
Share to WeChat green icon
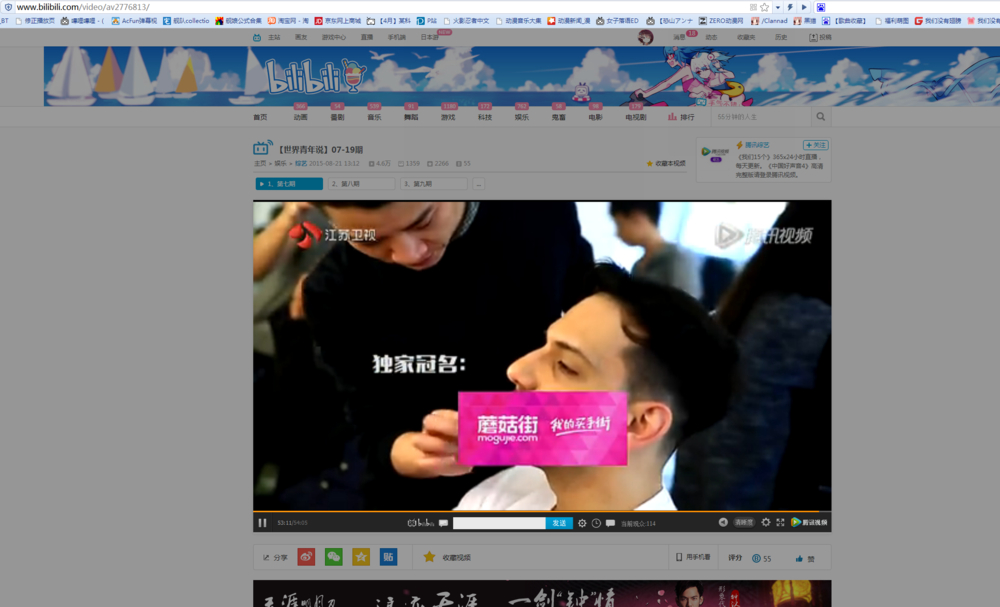point(334,557)
